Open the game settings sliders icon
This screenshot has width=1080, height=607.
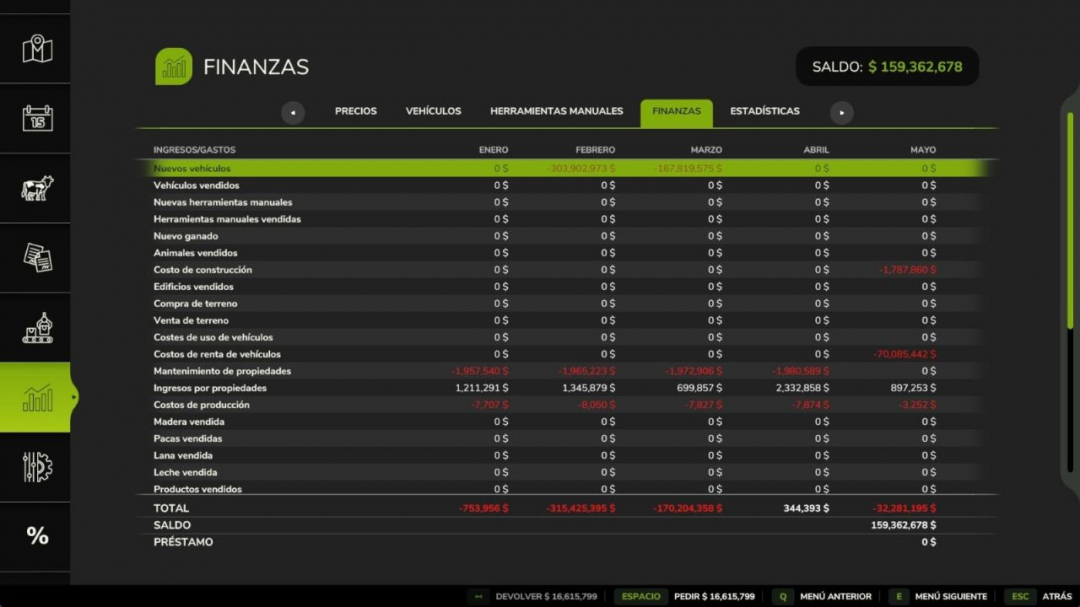click(37, 467)
